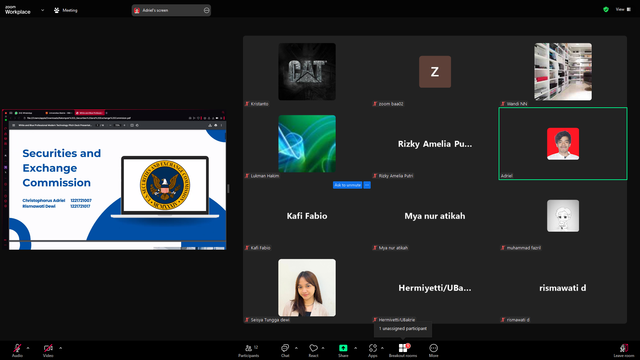This screenshot has height=360, width=640.
Task: Select Kristanto's CAT video tile
Action: 307,71
